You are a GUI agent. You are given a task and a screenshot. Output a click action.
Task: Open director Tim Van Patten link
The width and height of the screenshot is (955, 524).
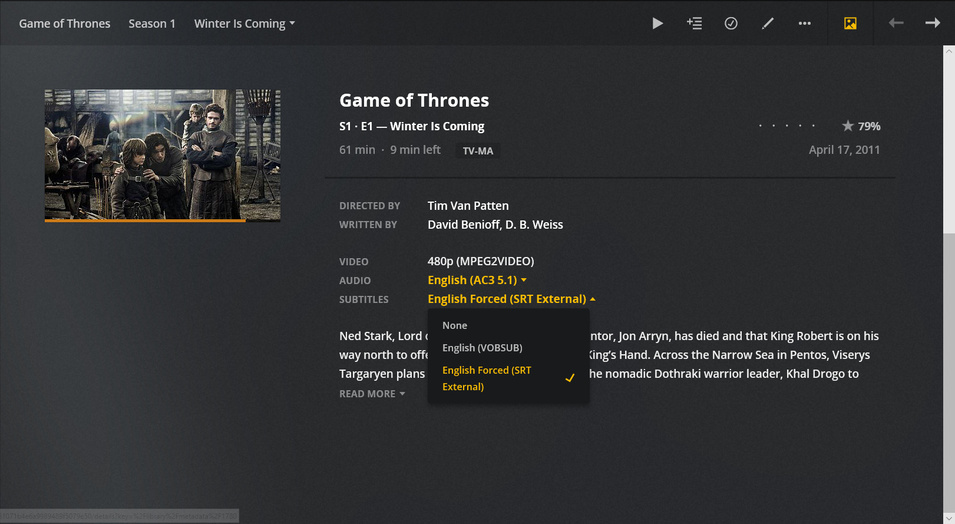[468, 206]
